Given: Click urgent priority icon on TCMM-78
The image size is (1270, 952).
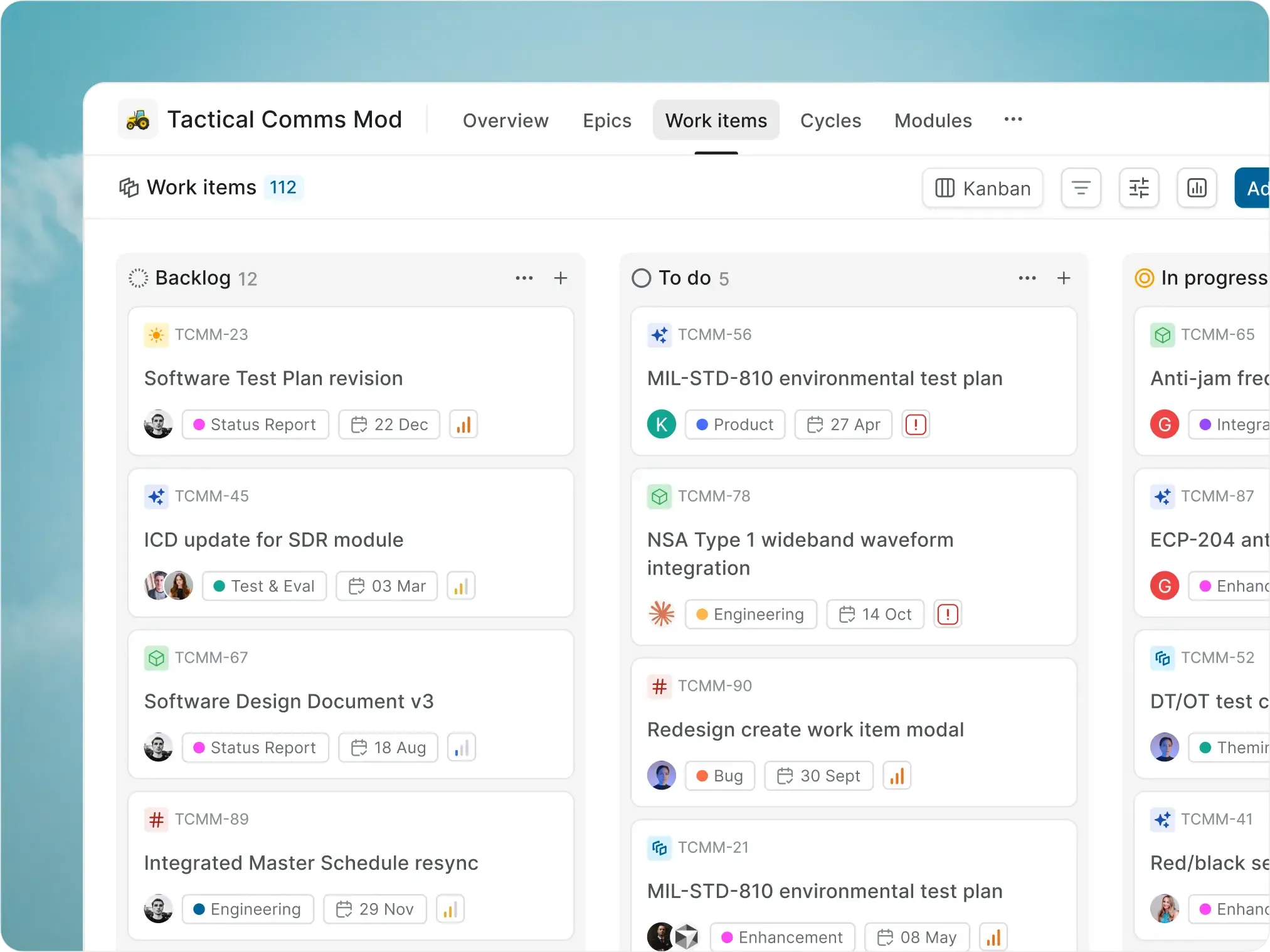Looking at the screenshot, I should click(x=948, y=615).
